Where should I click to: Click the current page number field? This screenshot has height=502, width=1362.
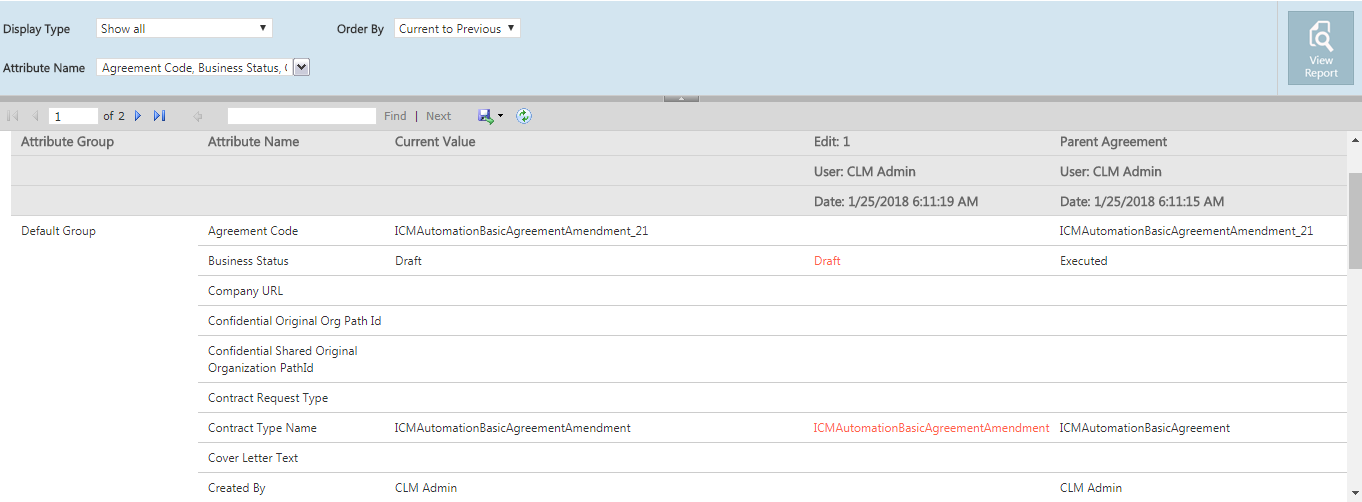click(73, 116)
